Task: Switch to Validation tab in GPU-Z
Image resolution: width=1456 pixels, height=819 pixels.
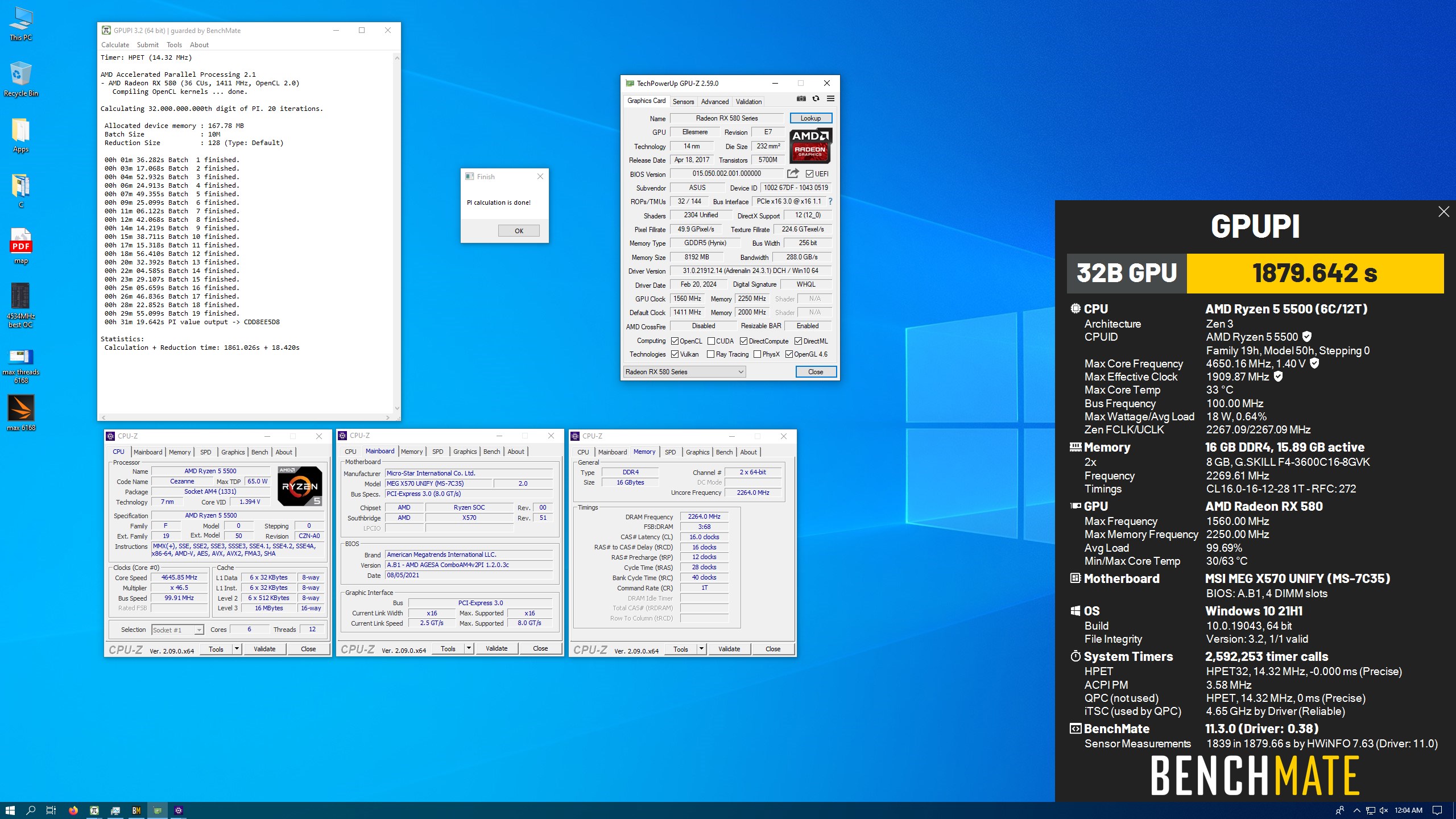Action: (748, 102)
